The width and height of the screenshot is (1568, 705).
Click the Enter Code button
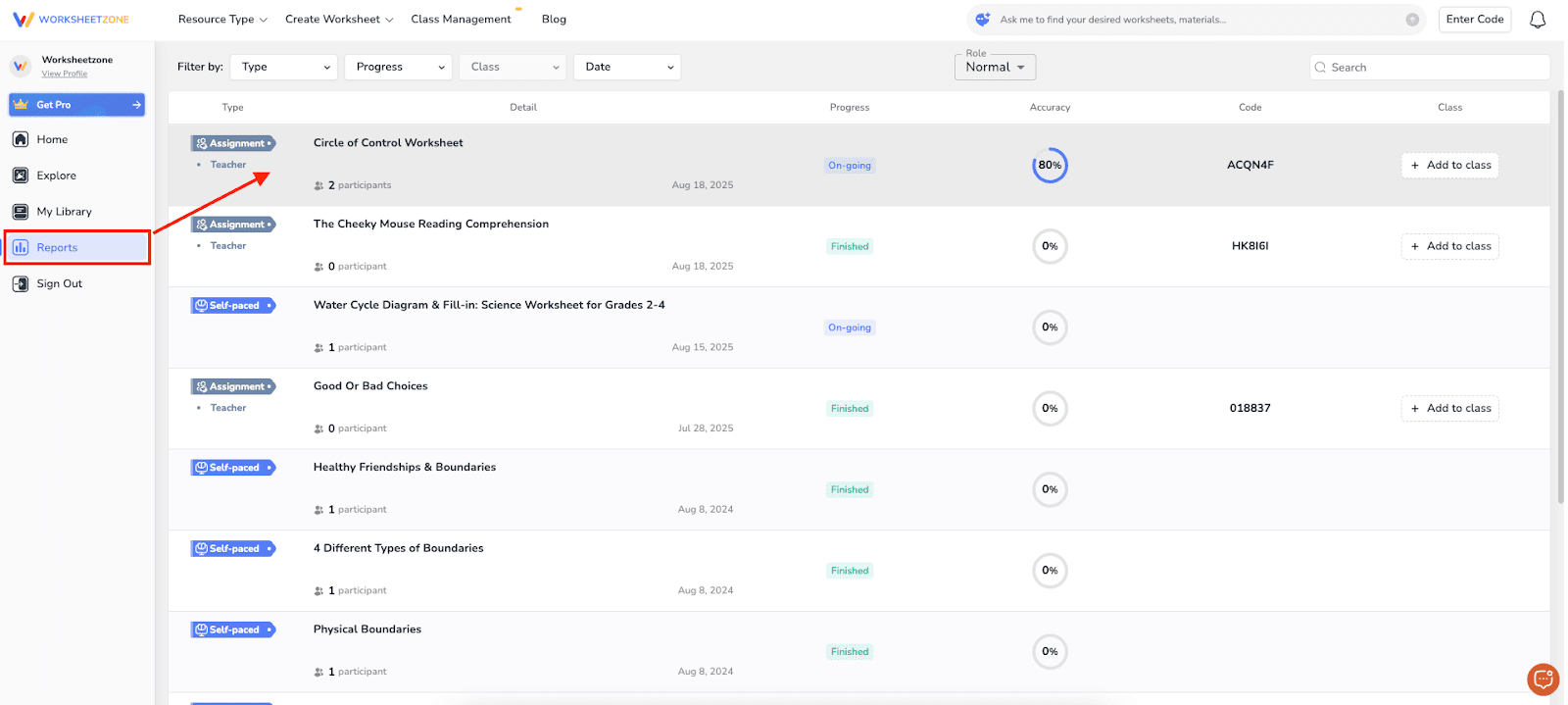(1475, 20)
